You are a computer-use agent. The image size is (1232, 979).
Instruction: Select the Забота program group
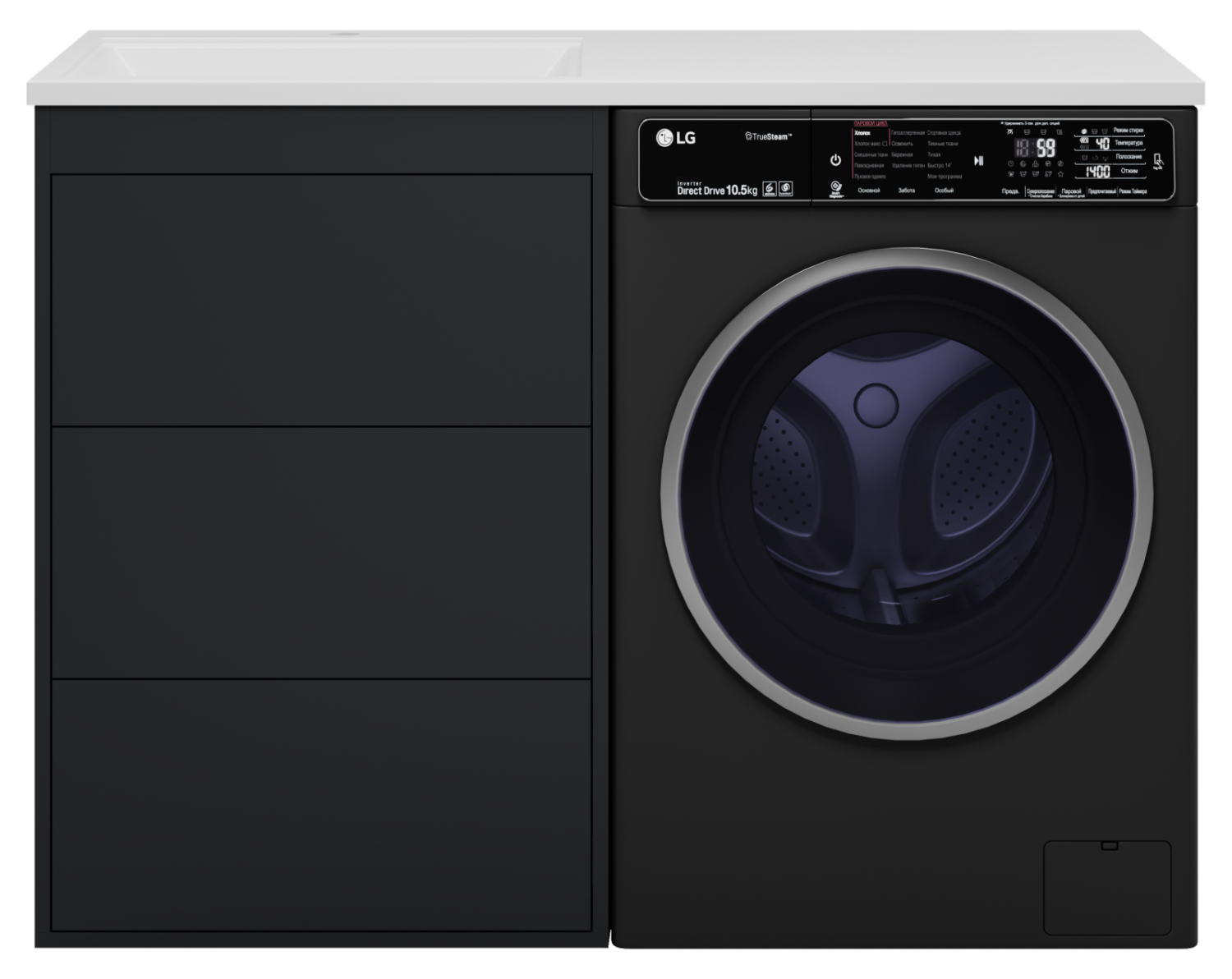(x=906, y=191)
